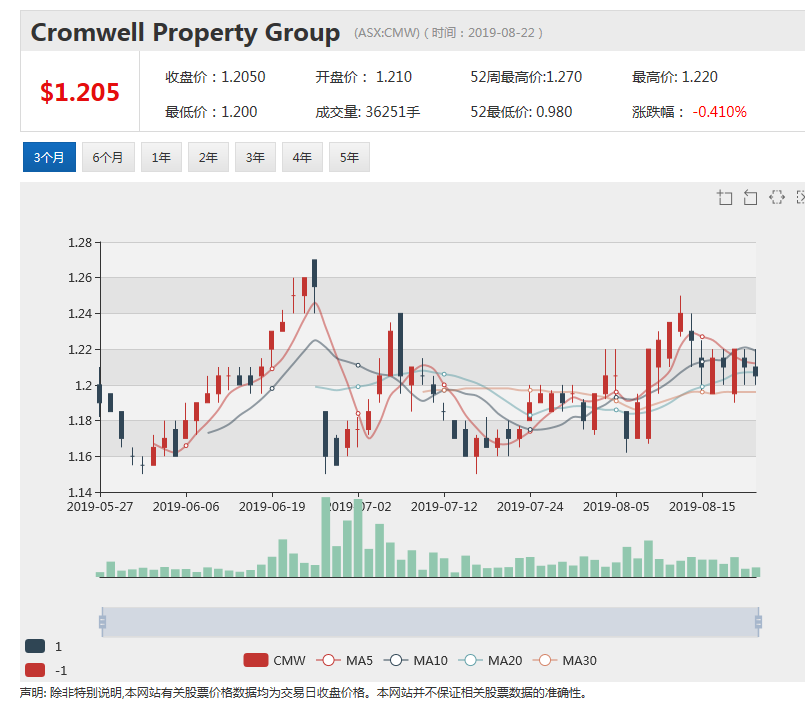Select the 5年 time range button

point(349,157)
